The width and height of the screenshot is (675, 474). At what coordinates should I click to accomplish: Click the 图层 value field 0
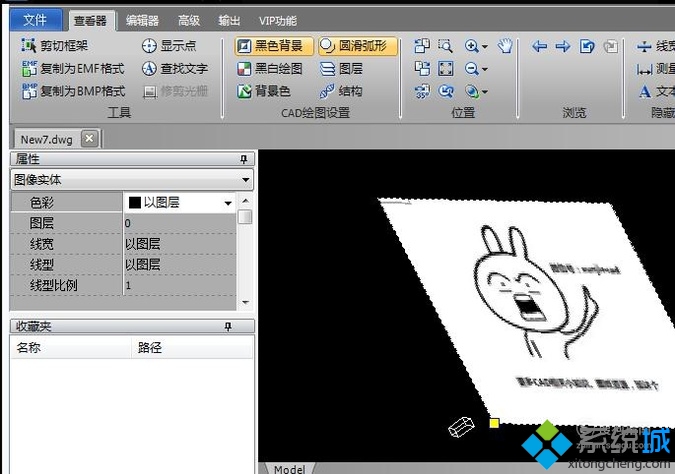click(x=180, y=223)
